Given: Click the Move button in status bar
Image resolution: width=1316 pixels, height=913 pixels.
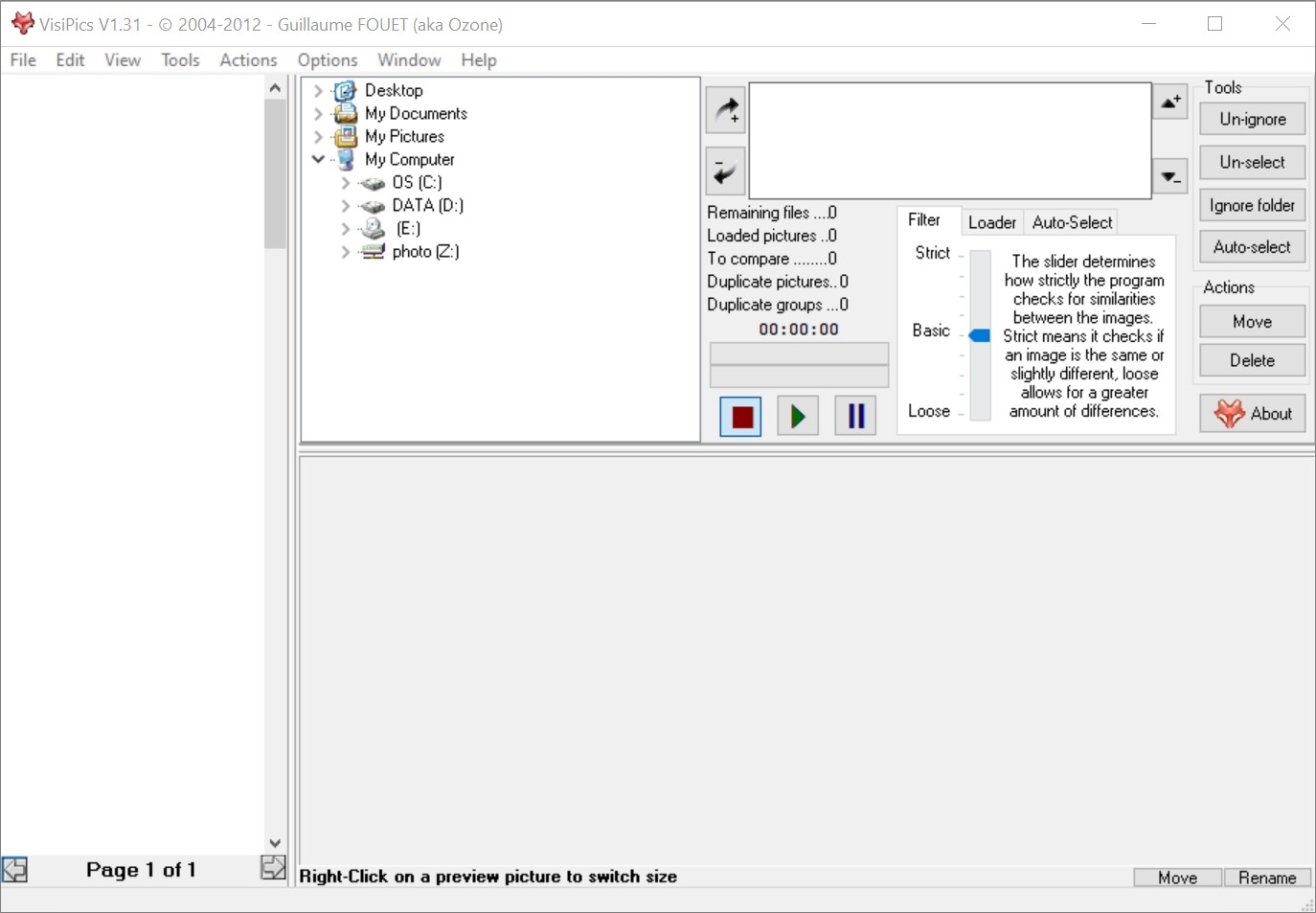Looking at the screenshot, I should pos(1178,878).
